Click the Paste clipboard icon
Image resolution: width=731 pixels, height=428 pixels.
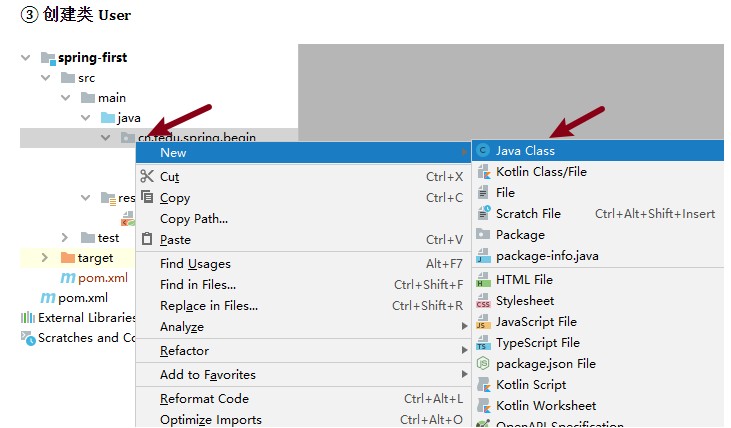tap(147, 239)
